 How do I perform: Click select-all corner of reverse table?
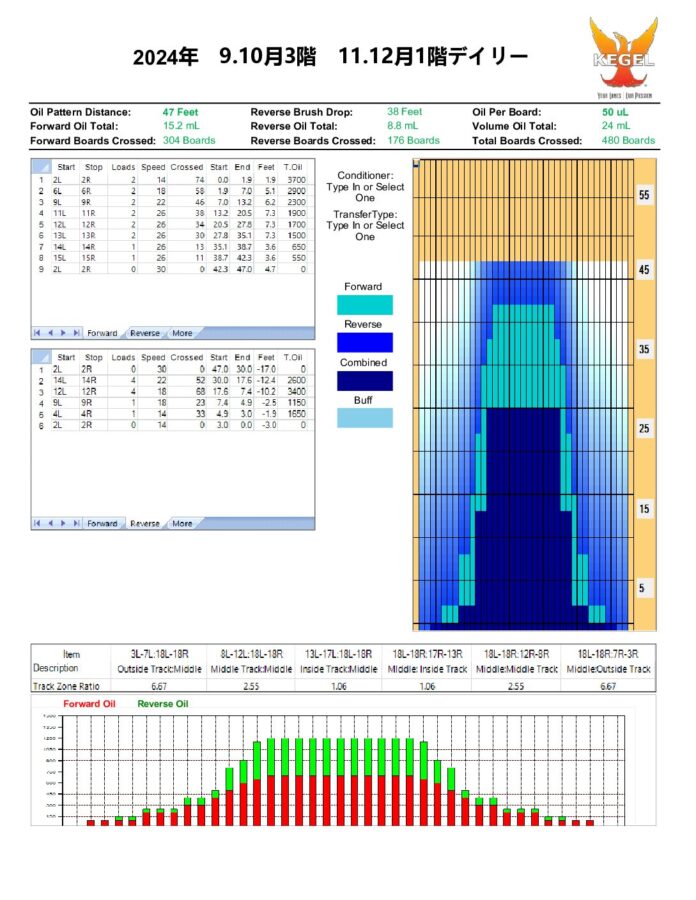(x=41, y=357)
